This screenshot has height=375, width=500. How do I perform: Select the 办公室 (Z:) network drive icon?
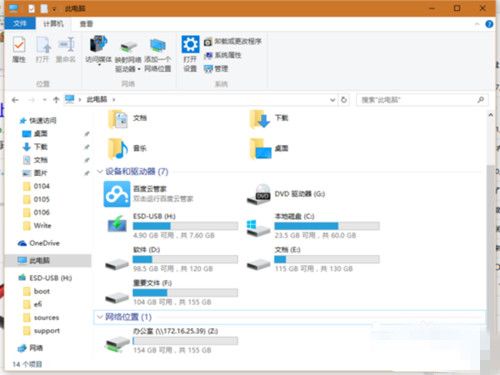click(117, 344)
